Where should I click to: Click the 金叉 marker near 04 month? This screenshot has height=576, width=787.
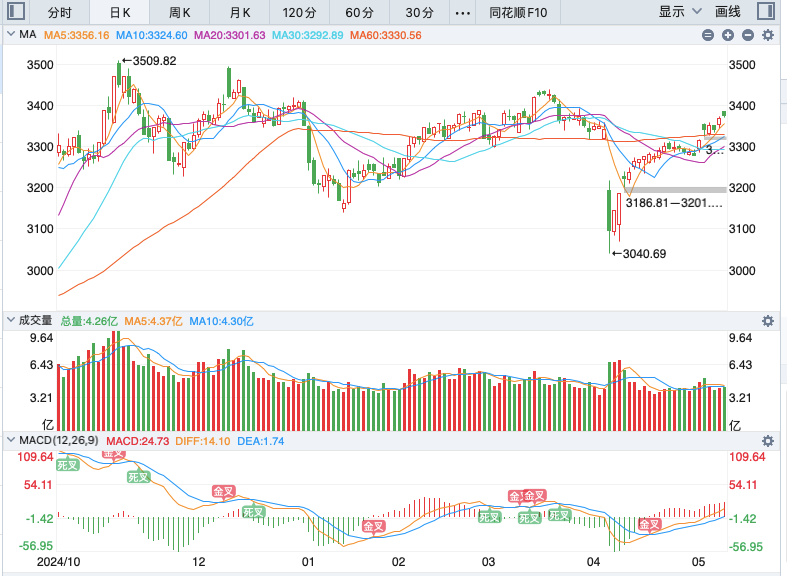click(x=649, y=525)
